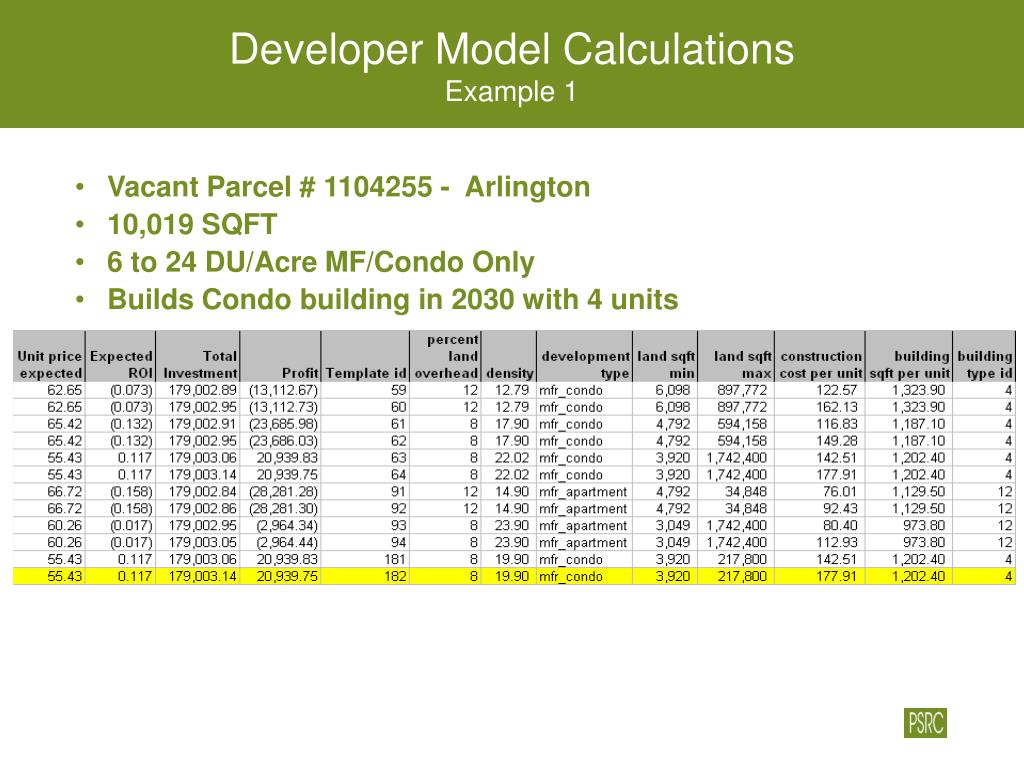Select construction cost cell '116.83'
The image size is (1024, 768).
point(820,424)
